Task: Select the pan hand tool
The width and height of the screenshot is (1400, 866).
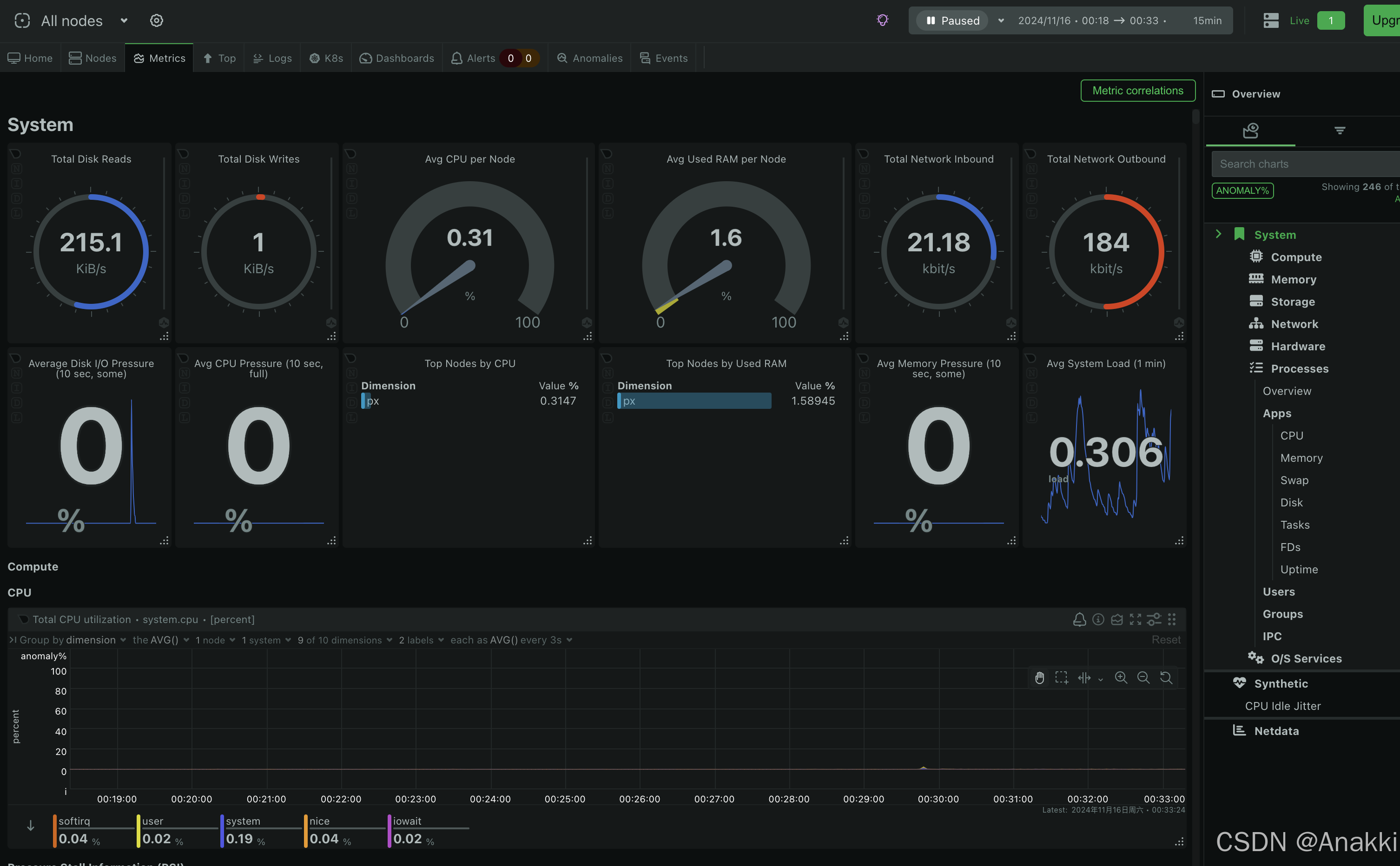Action: [1039, 677]
